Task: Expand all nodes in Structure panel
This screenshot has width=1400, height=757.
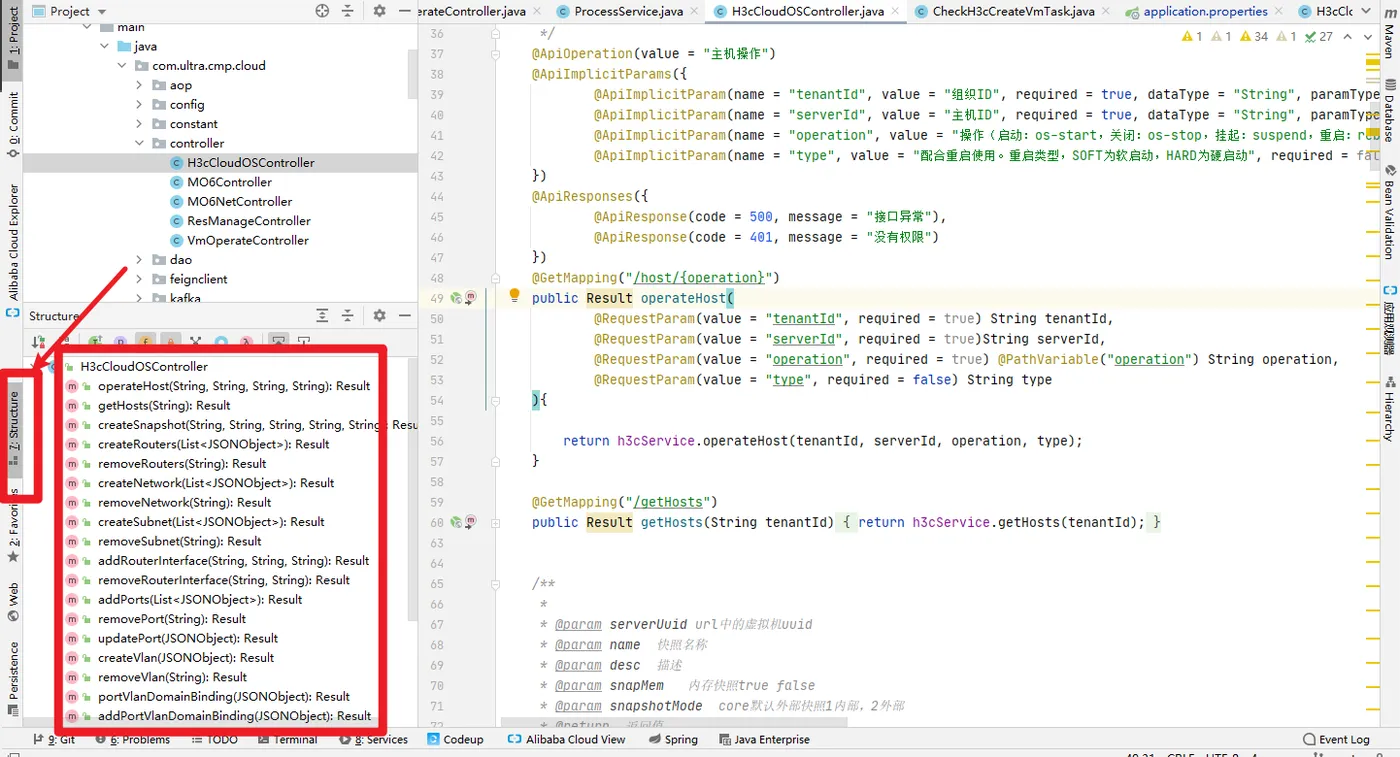Action: 322,315
